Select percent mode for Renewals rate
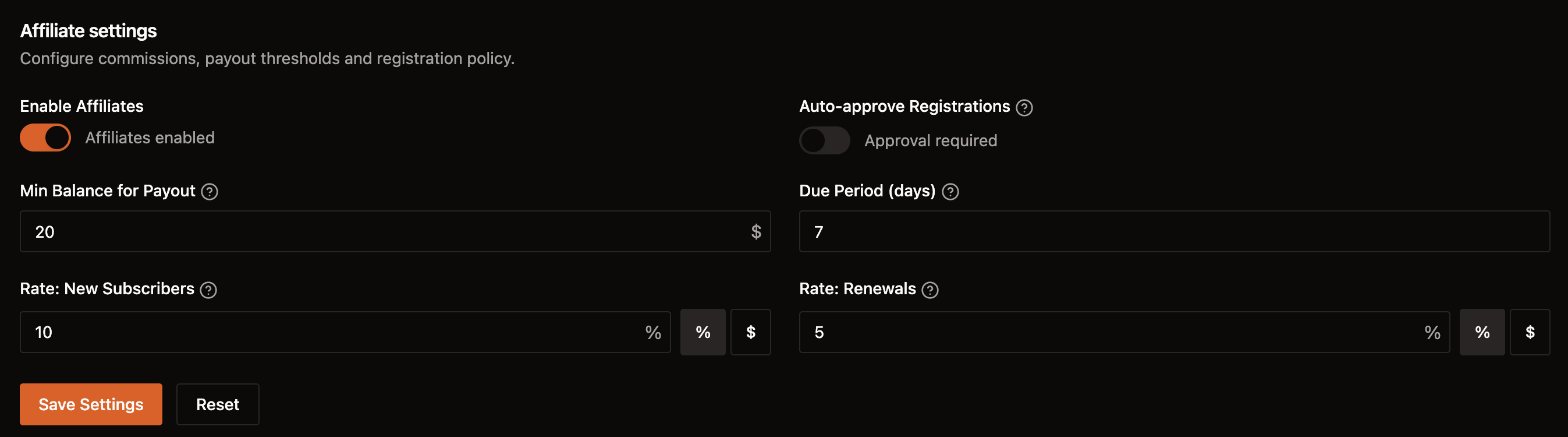Viewport: 1568px width, 437px height. coord(1481,332)
